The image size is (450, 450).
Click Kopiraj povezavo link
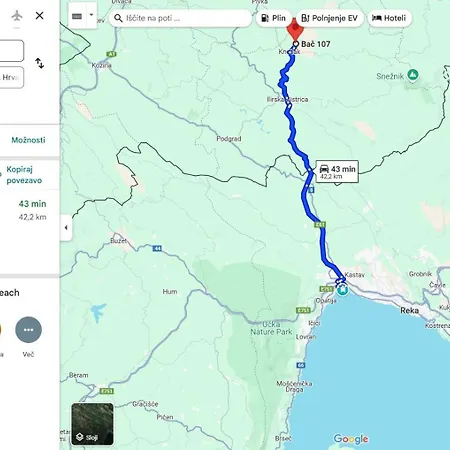tap(24, 175)
